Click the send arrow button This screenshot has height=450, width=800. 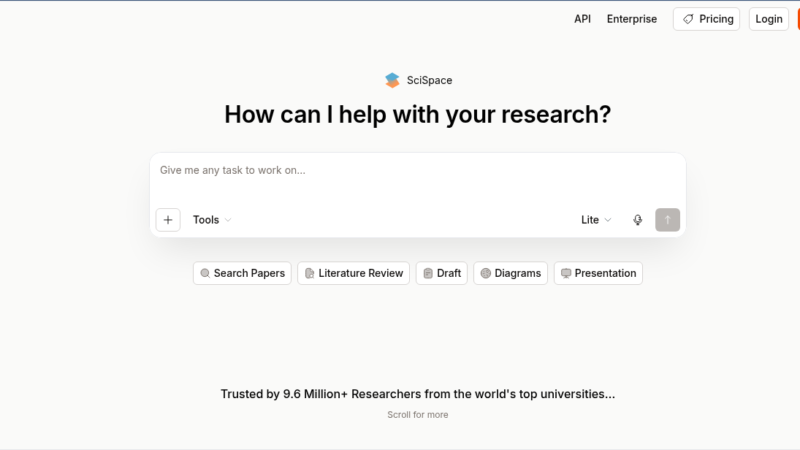[x=667, y=220]
